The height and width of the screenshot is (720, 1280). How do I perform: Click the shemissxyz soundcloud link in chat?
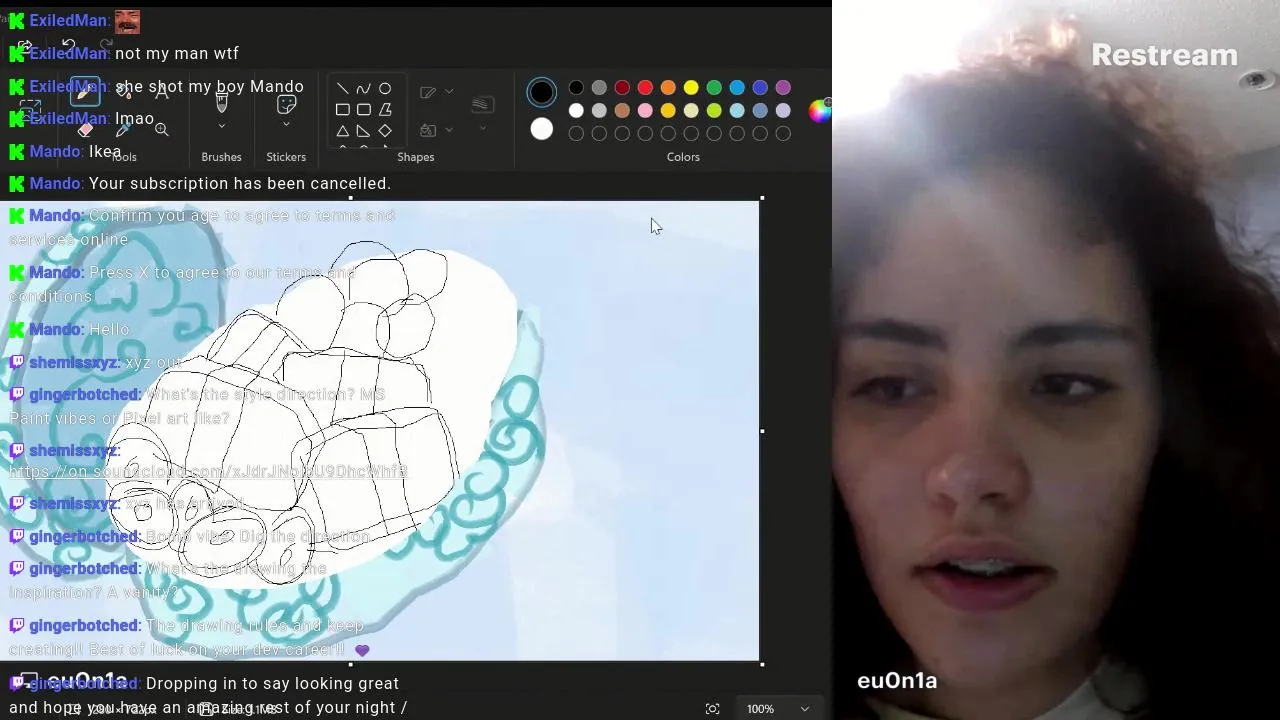coord(208,471)
